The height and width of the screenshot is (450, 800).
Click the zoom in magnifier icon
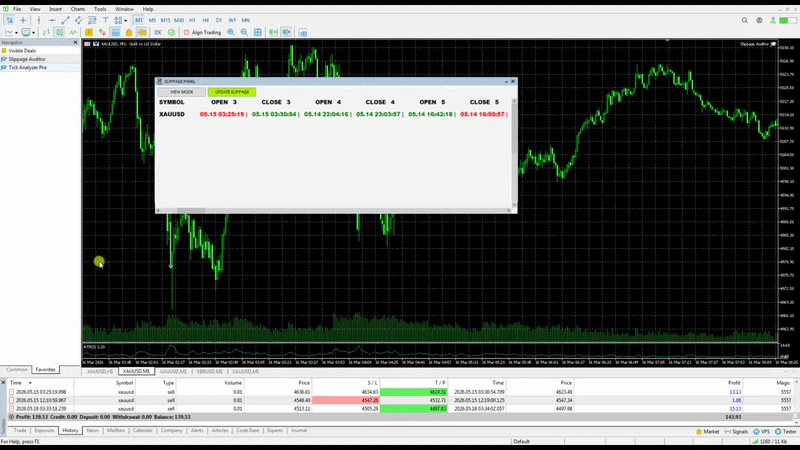(x=231, y=33)
